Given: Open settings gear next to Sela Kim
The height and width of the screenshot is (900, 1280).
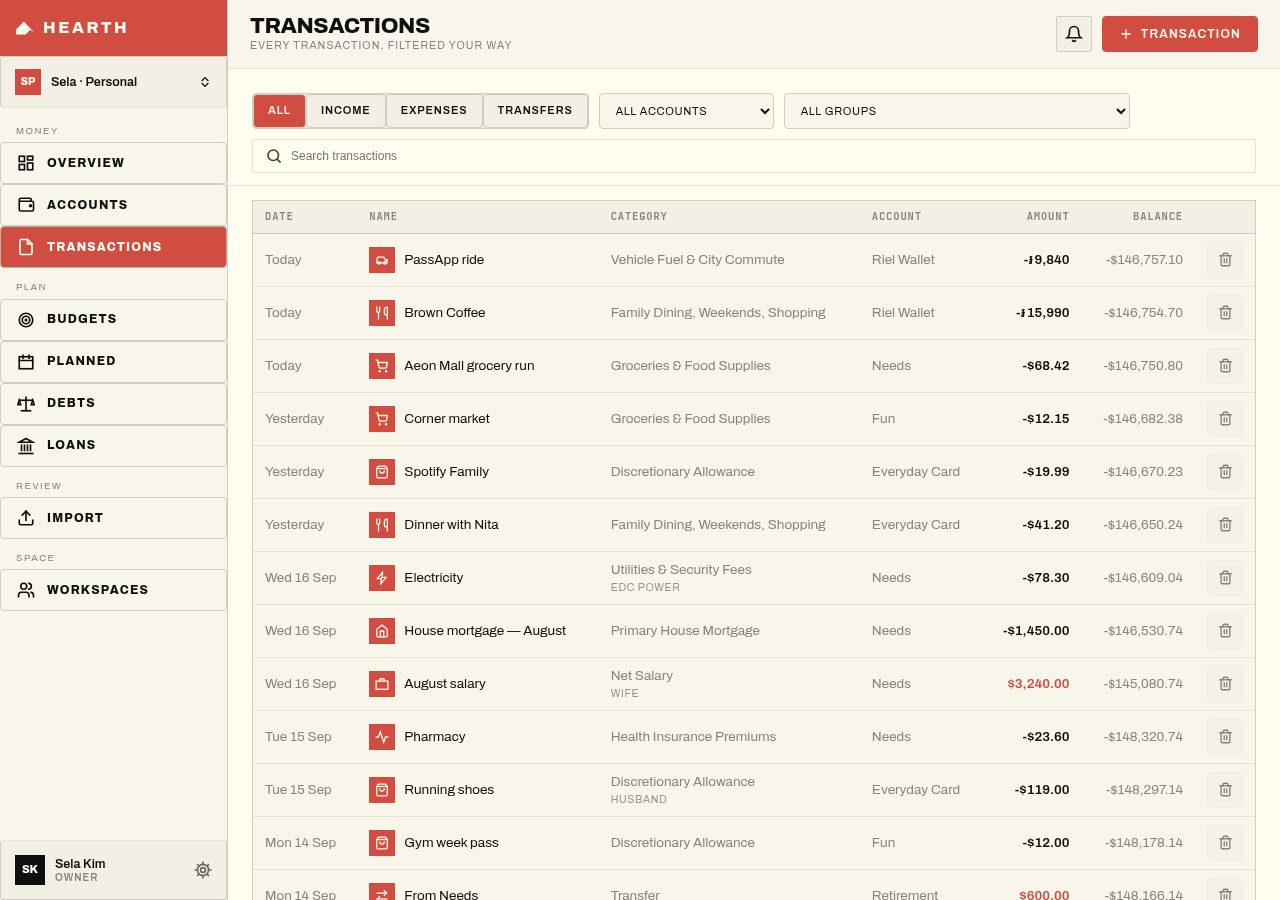Looking at the screenshot, I should click(203, 870).
